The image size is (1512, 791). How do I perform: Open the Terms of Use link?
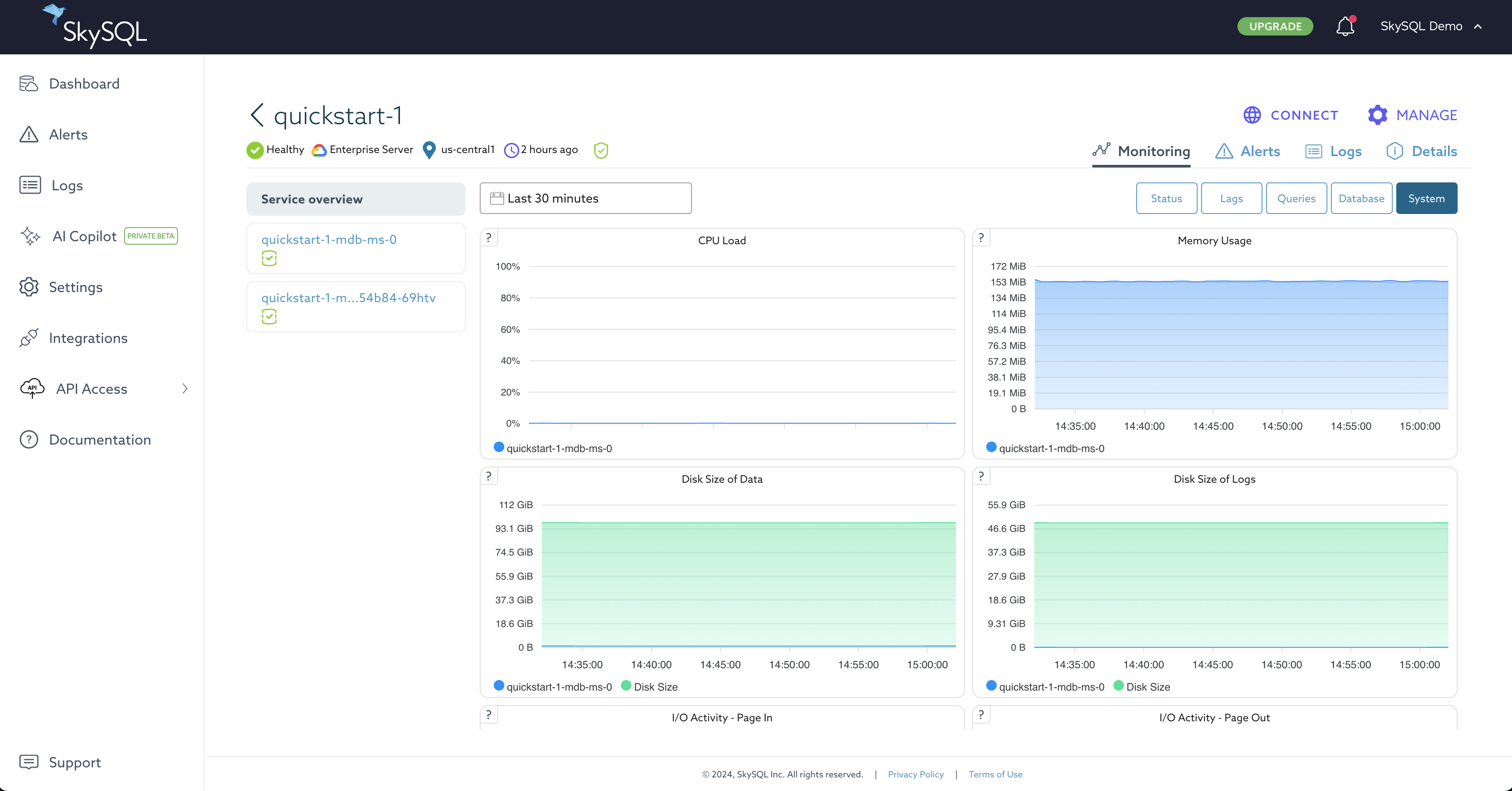pyautogui.click(x=995, y=774)
